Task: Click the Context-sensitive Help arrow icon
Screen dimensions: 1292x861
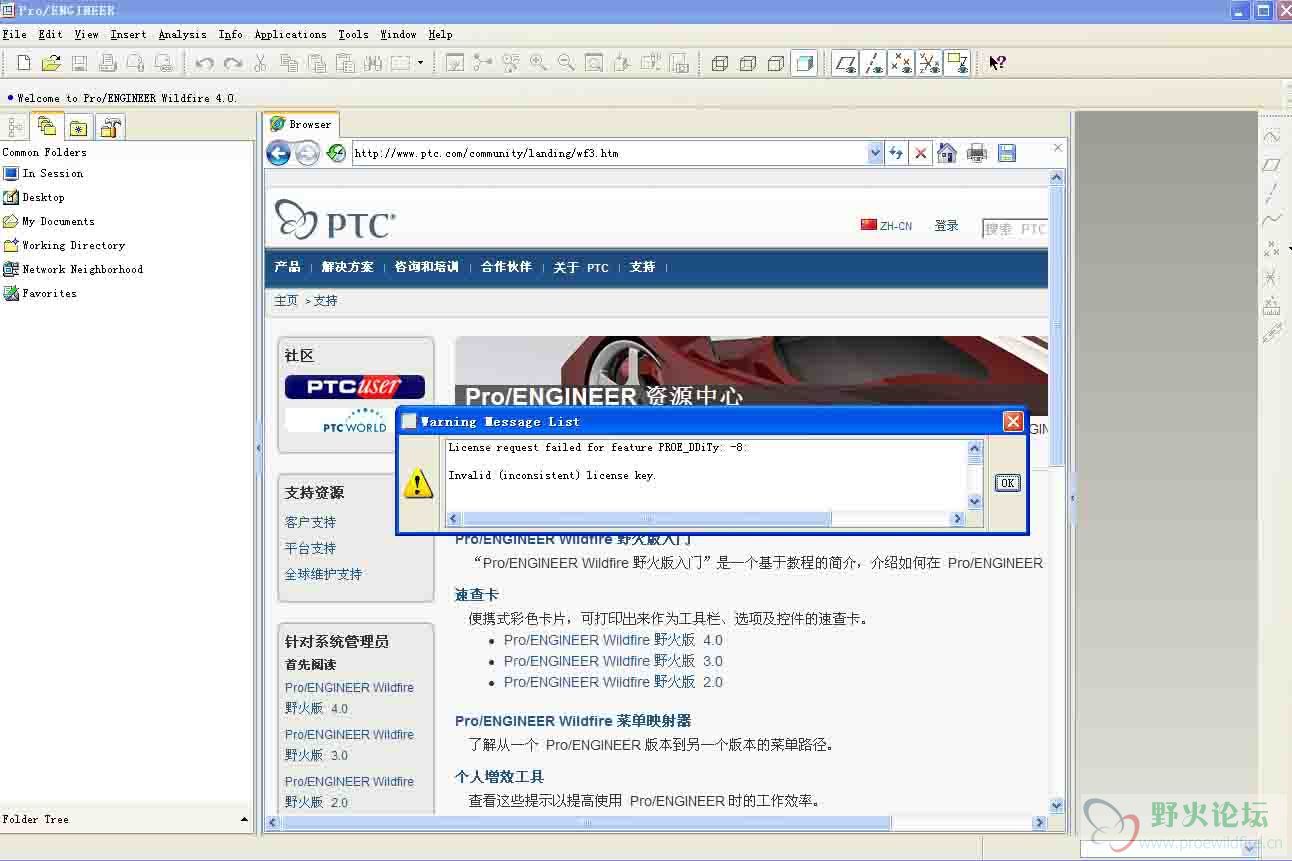Action: pos(997,63)
